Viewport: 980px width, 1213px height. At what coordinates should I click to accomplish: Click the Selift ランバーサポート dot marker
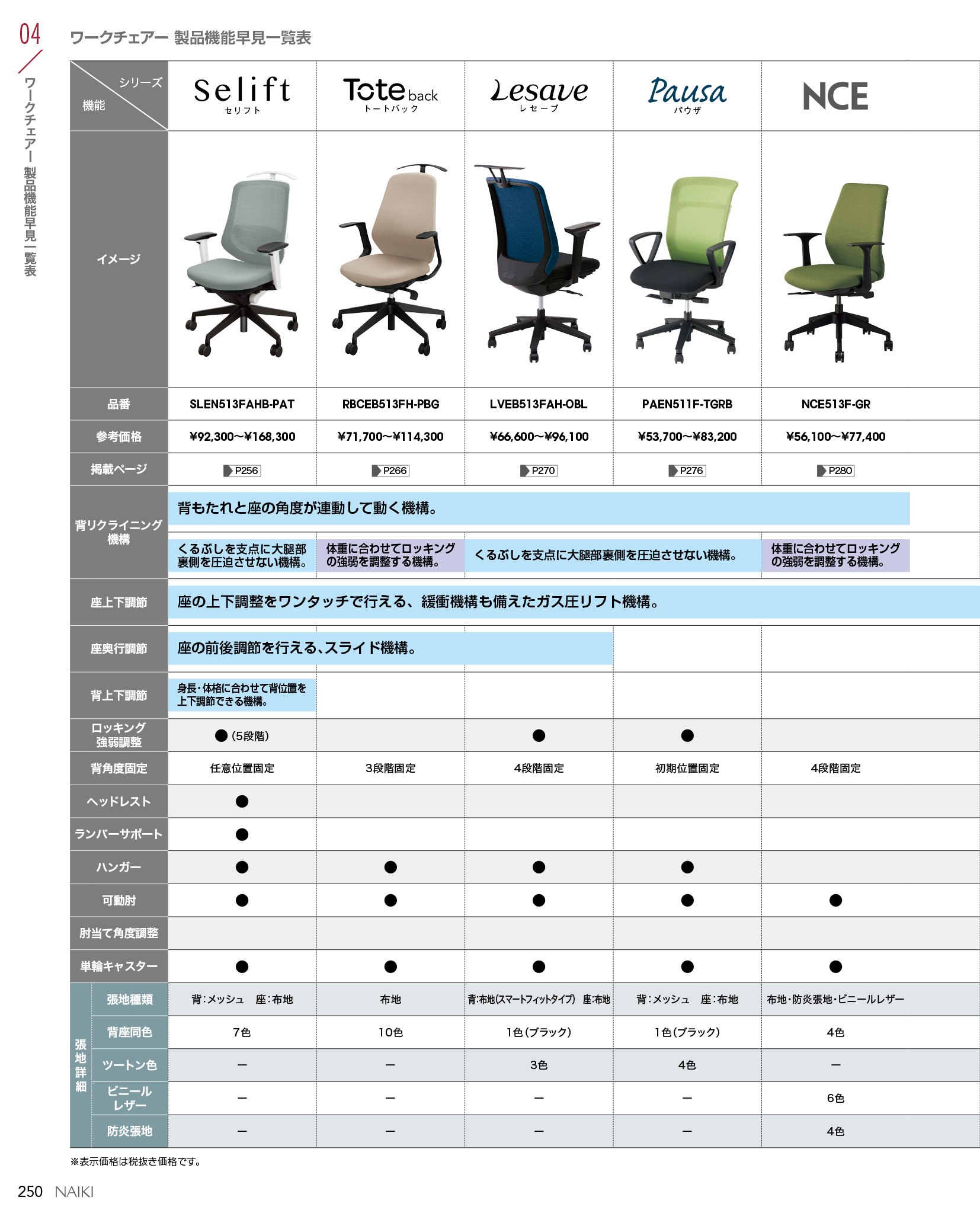[x=242, y=834]
